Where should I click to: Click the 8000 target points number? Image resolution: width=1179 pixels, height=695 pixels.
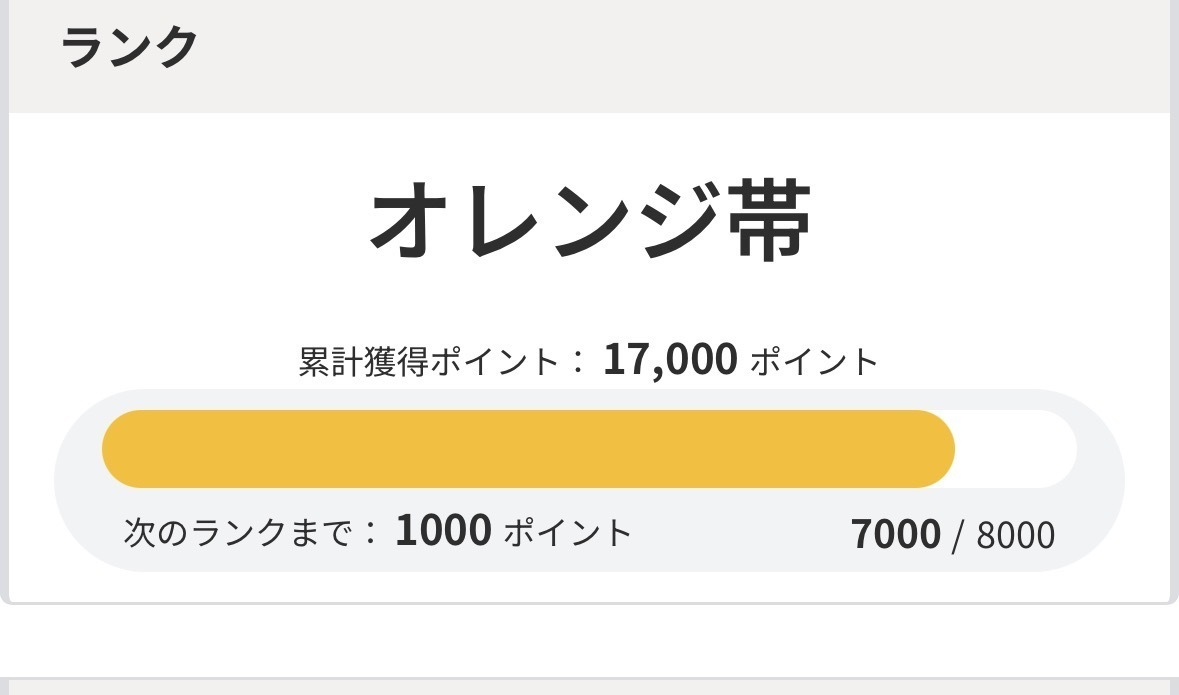pyautogui.click(x=1016, y=536)
